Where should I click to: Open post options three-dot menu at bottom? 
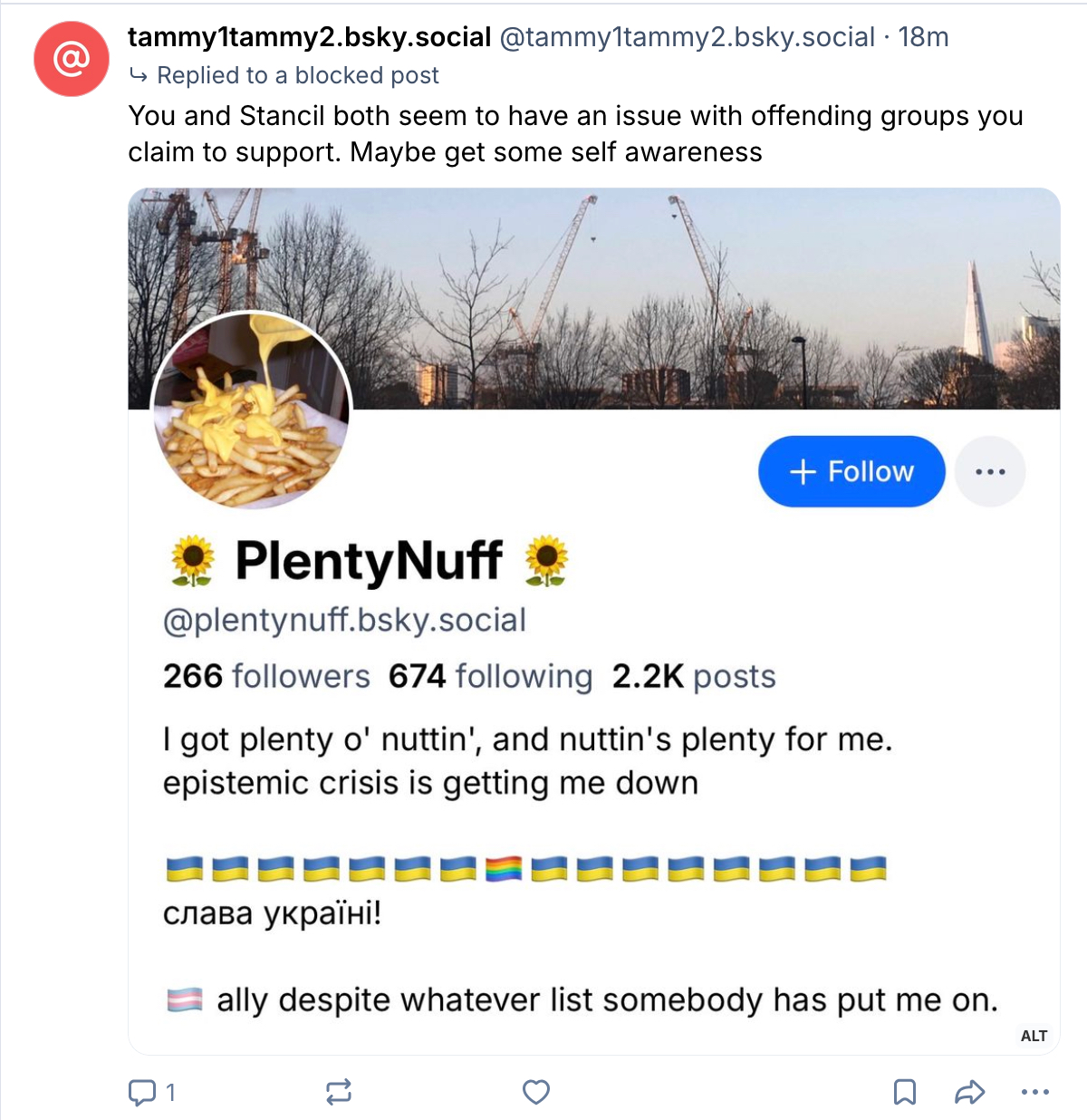(x=1034, y=1092)
